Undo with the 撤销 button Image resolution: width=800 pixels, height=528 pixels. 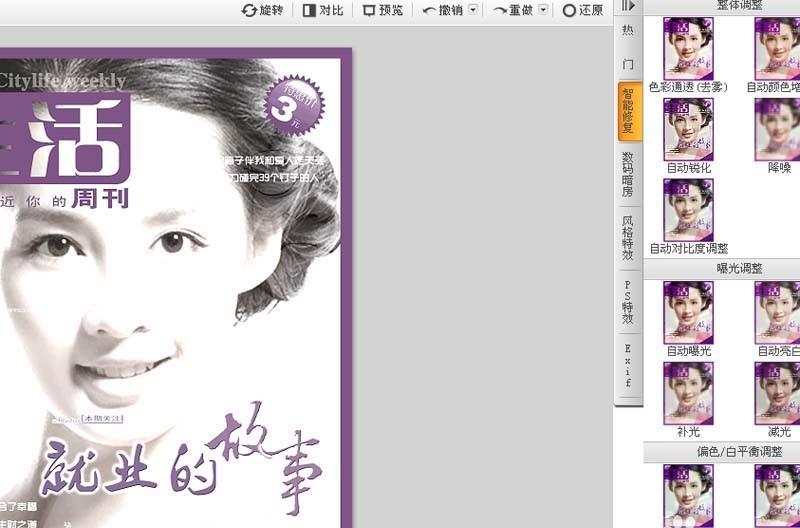[x=442, y=10]
